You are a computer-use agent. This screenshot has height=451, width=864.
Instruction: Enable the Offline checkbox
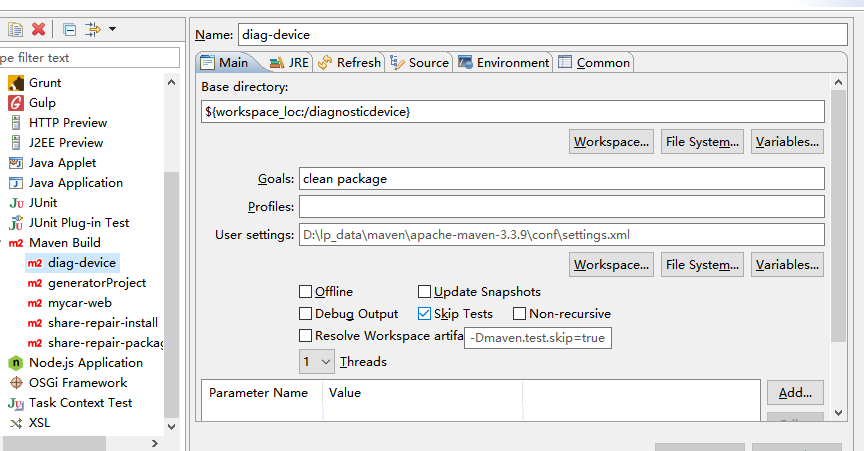pyautogui.click(x=305, y=291)
